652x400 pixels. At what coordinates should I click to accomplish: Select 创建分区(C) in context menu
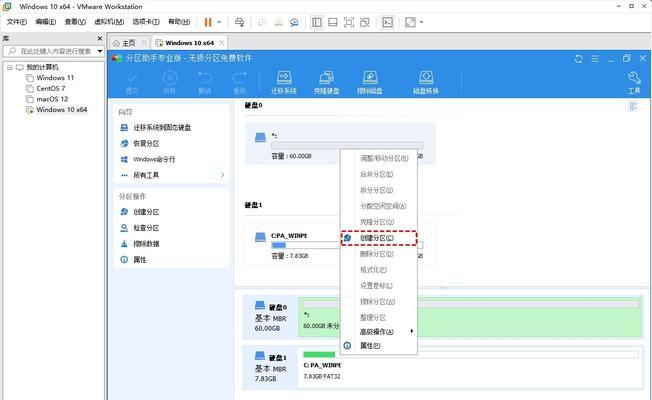click(x=379, y=238)
